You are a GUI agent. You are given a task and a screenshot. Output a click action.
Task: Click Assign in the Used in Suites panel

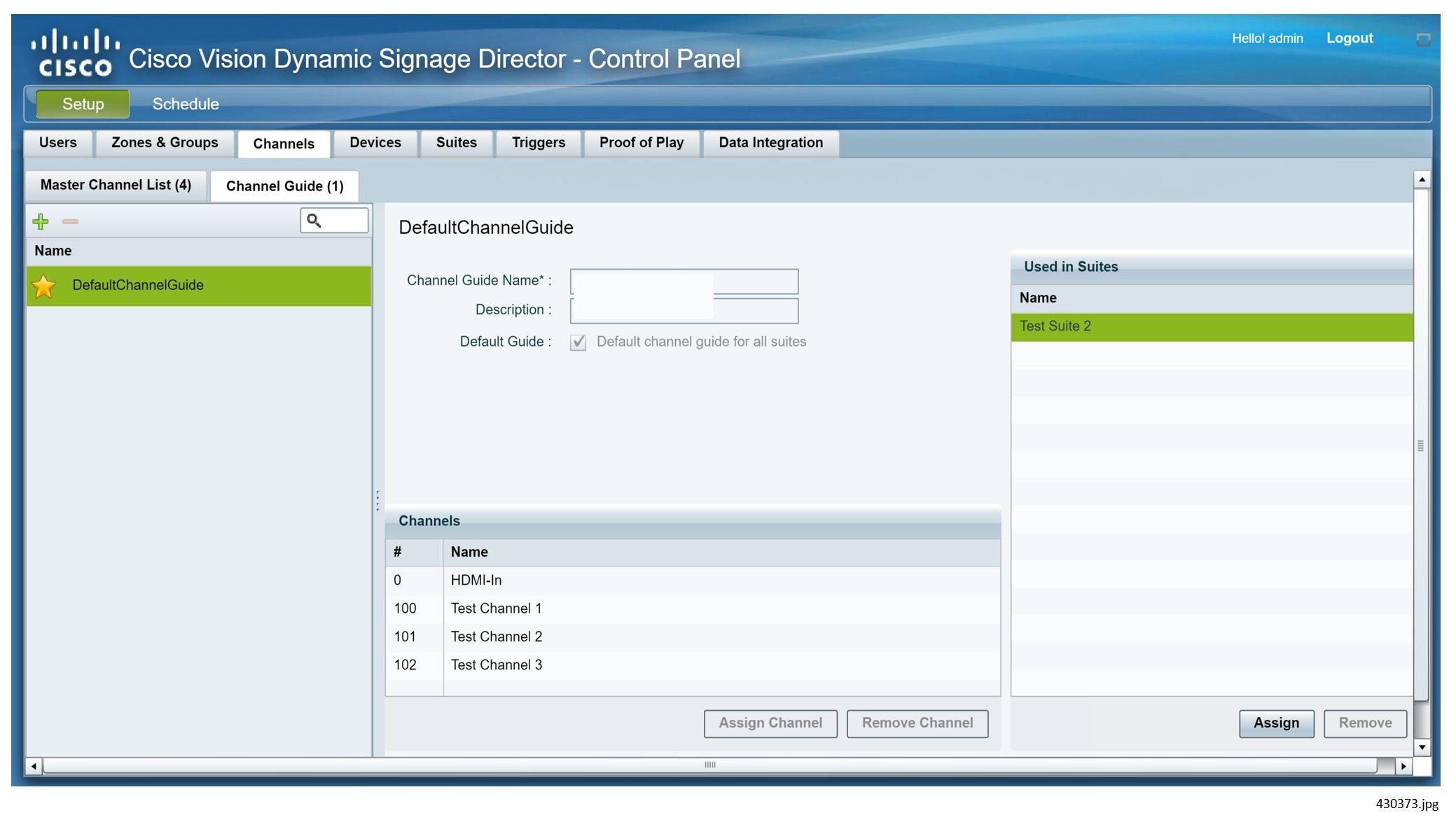pos(1276,723)
